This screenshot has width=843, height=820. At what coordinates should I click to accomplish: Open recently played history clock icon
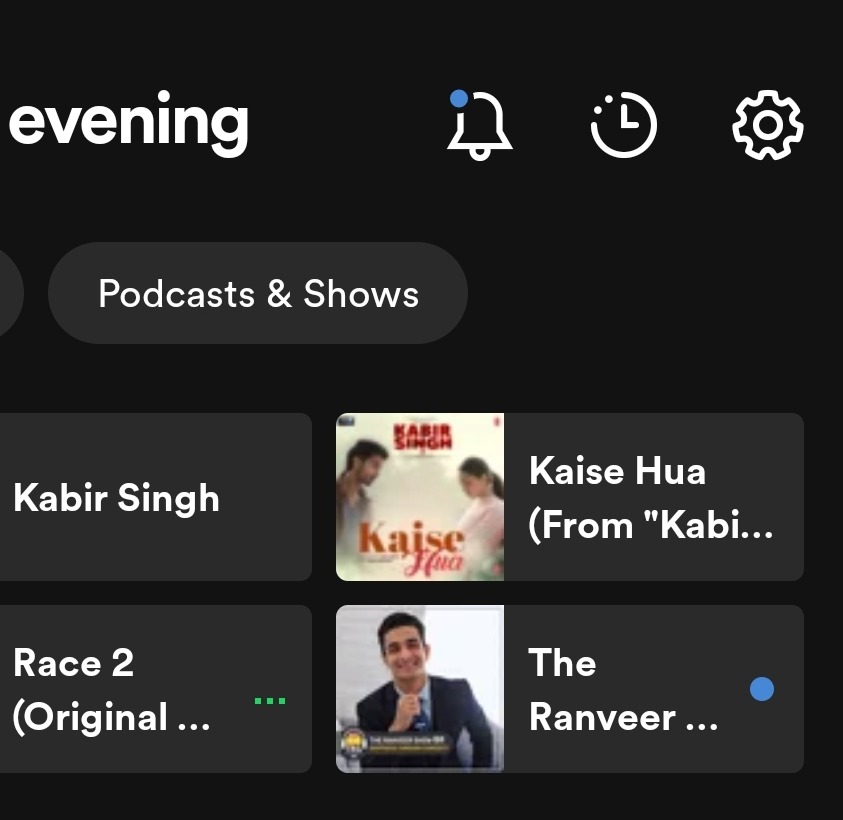(624, 125)
